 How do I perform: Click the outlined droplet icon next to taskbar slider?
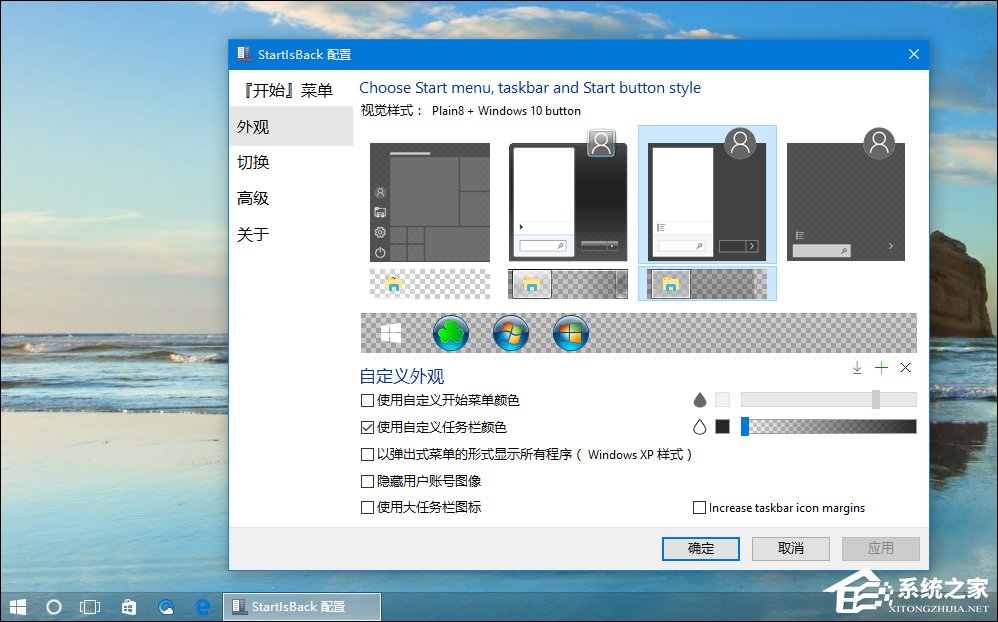pos(700,426)
